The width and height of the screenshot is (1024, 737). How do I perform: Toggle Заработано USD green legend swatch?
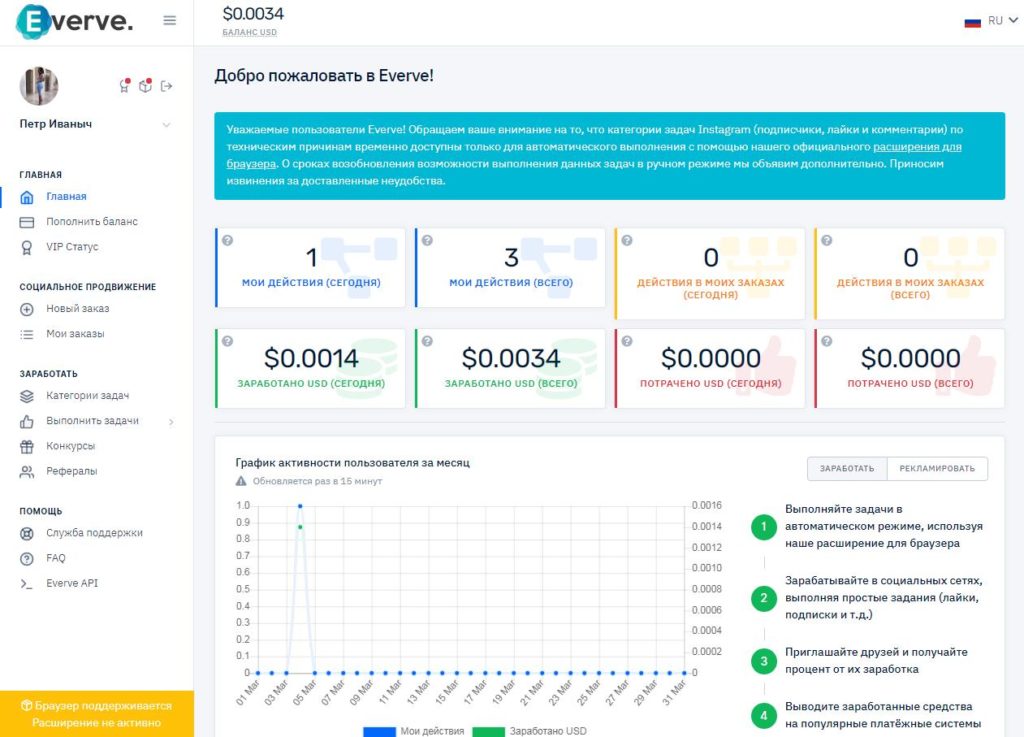(x=488, y=732)
